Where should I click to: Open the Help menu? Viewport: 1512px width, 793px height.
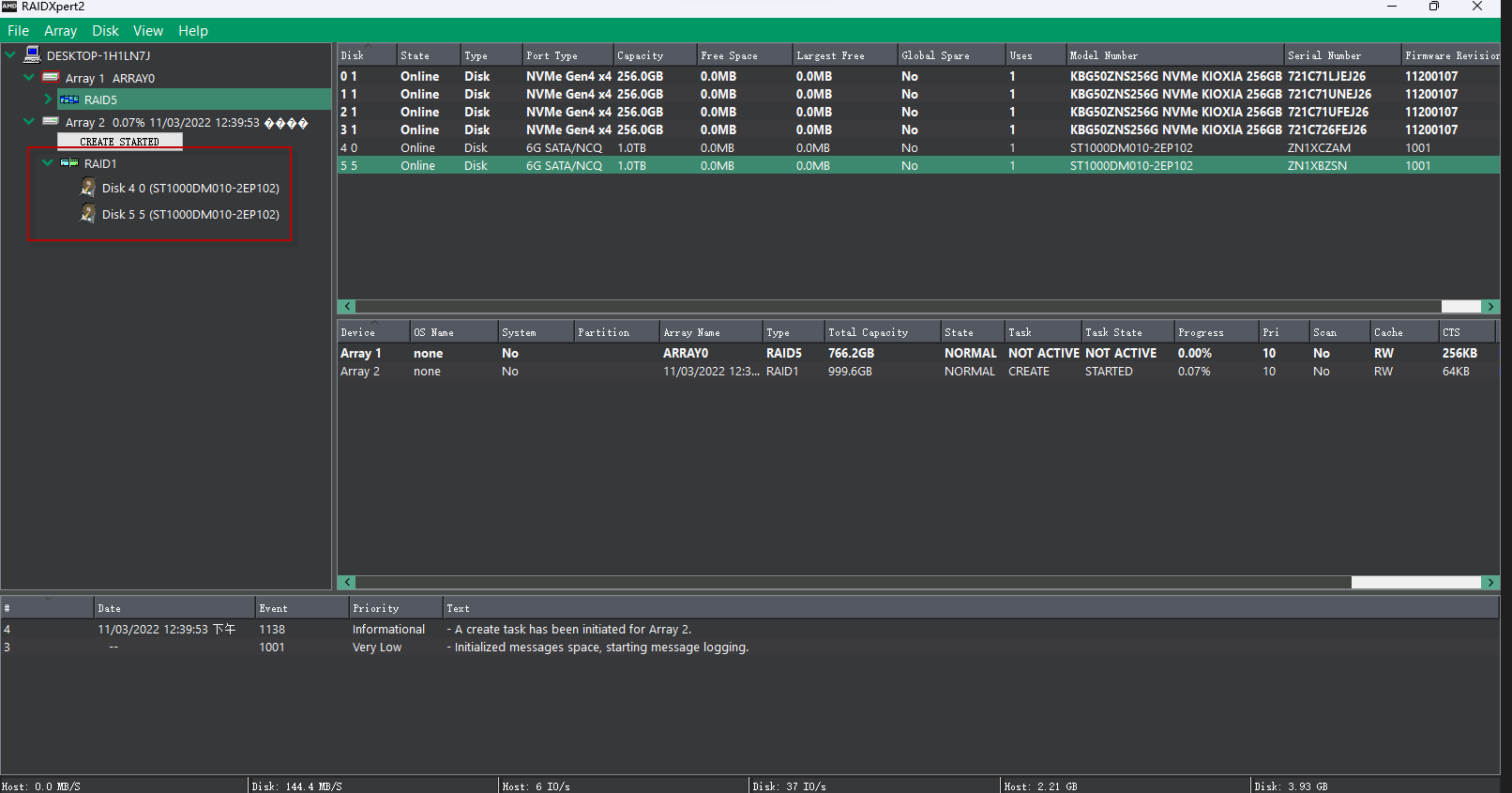(193, 30)
